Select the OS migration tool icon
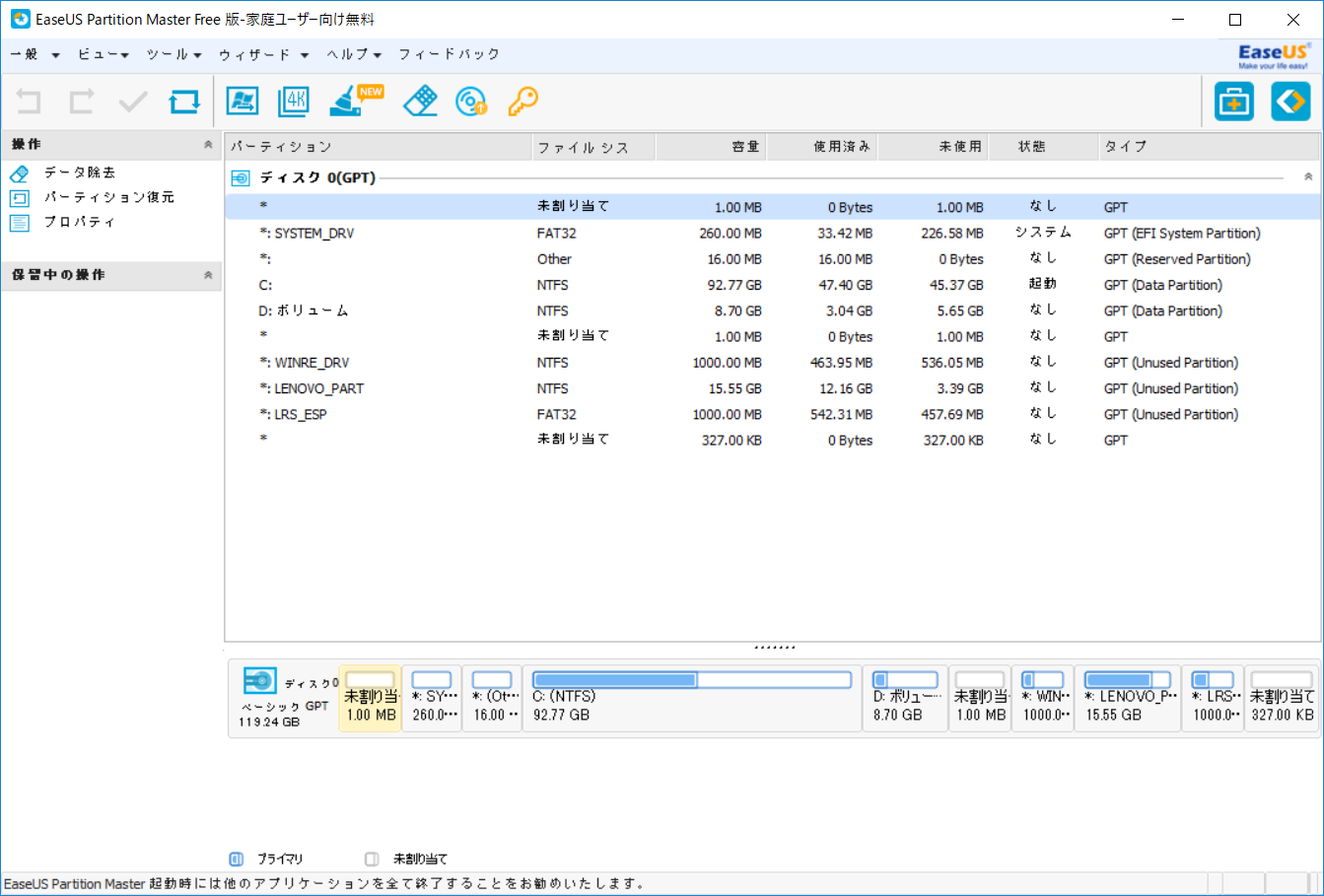This screenshot has height=896, width=1324. point(243,101)
